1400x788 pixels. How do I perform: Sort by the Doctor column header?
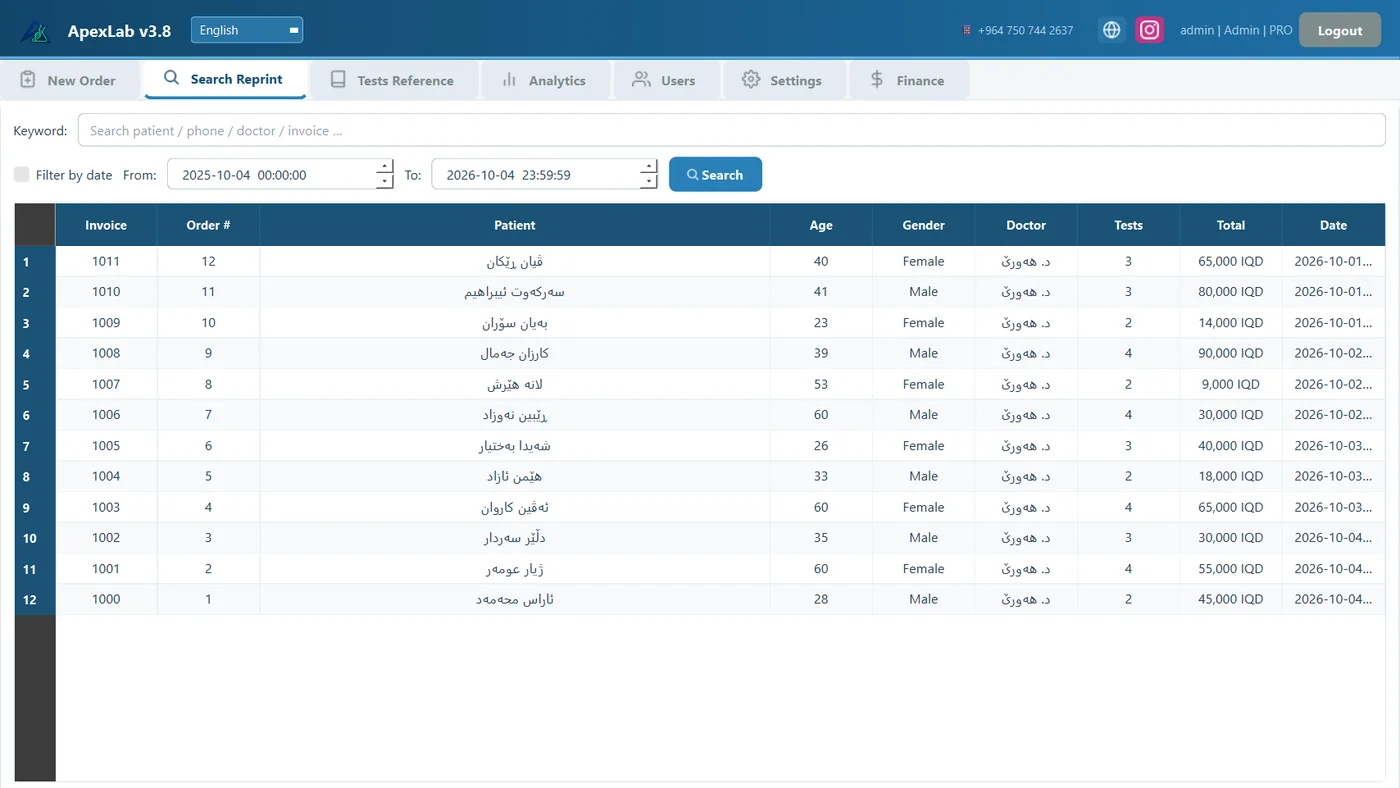[1026, 225]
